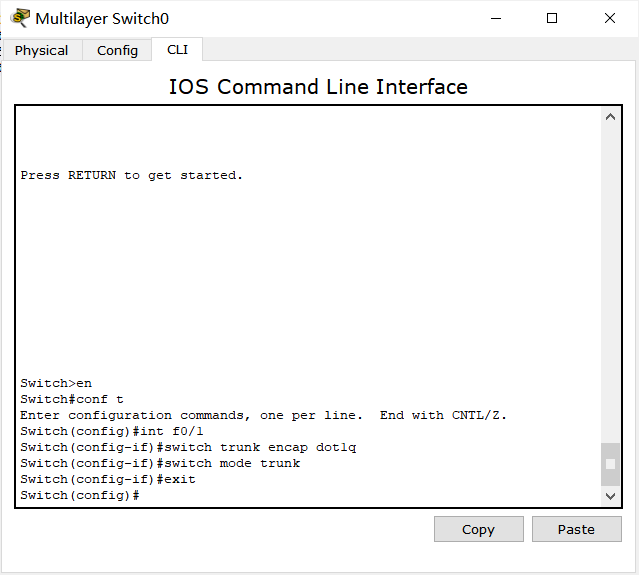Viewport: 639px width, 575px height.
Task: Switch to the Physical tab
Action: point(42,50)
